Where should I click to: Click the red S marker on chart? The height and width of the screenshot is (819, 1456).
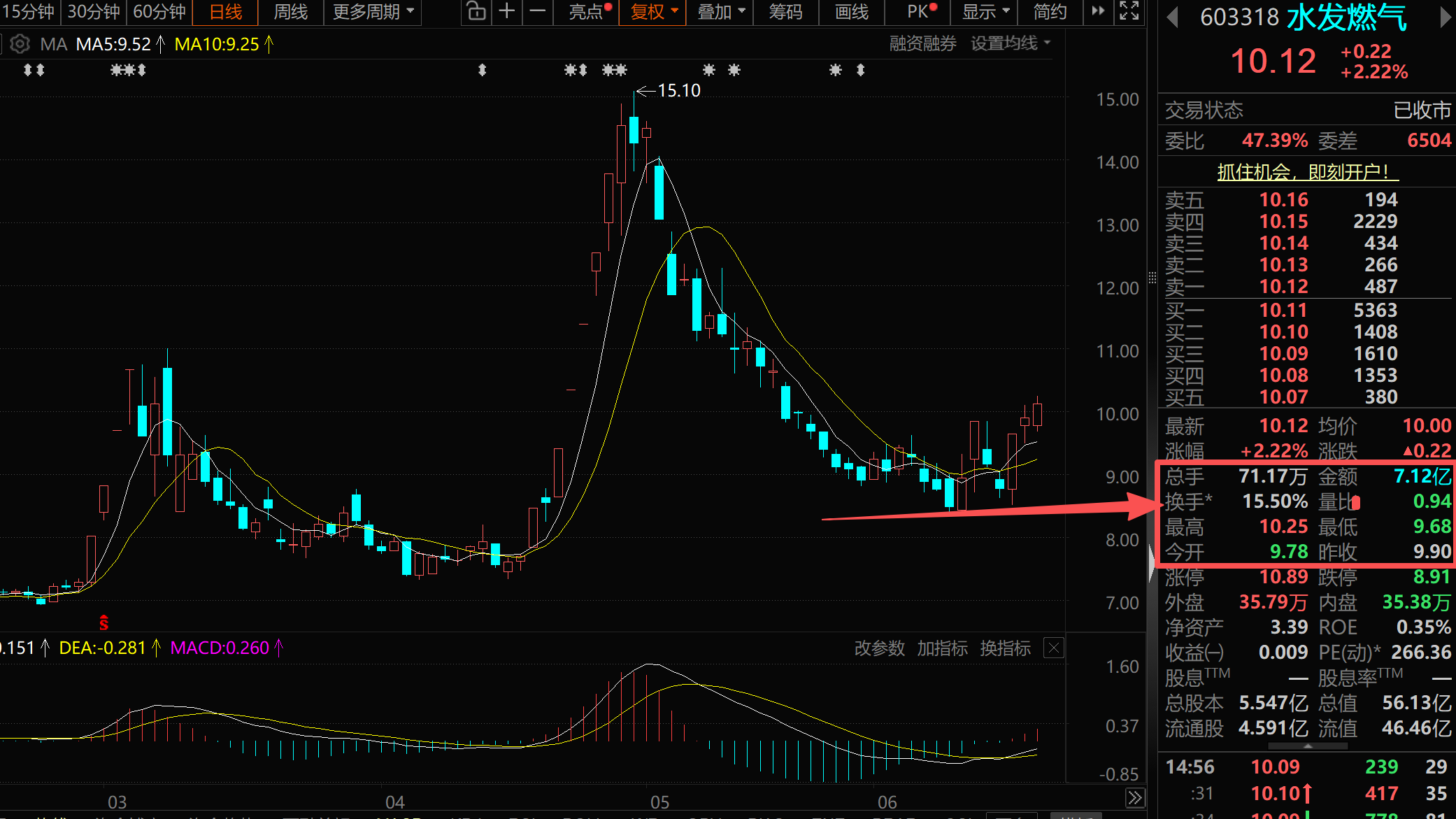pos(104,622)
